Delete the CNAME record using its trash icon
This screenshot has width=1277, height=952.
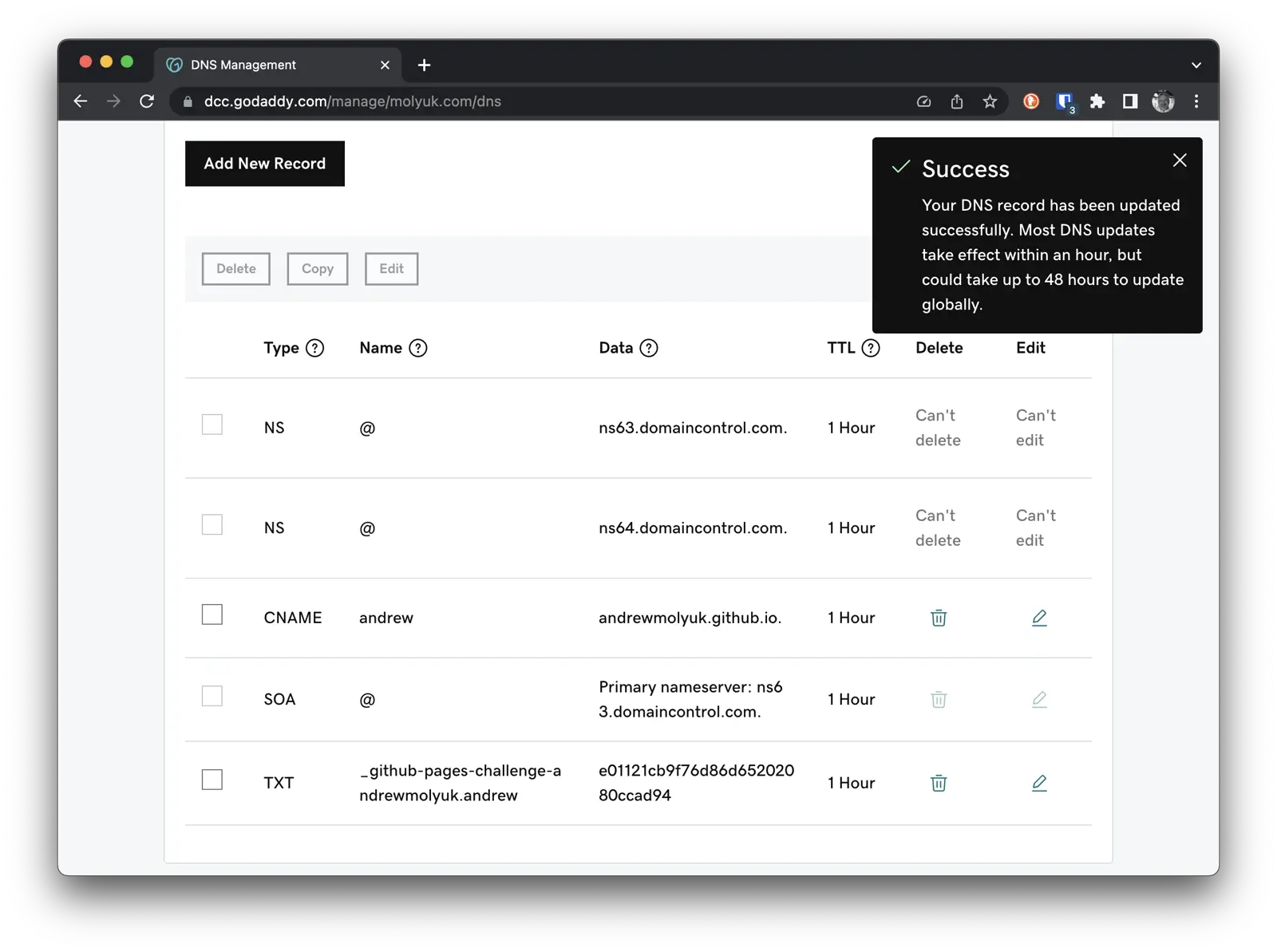(x=939, y=618)
